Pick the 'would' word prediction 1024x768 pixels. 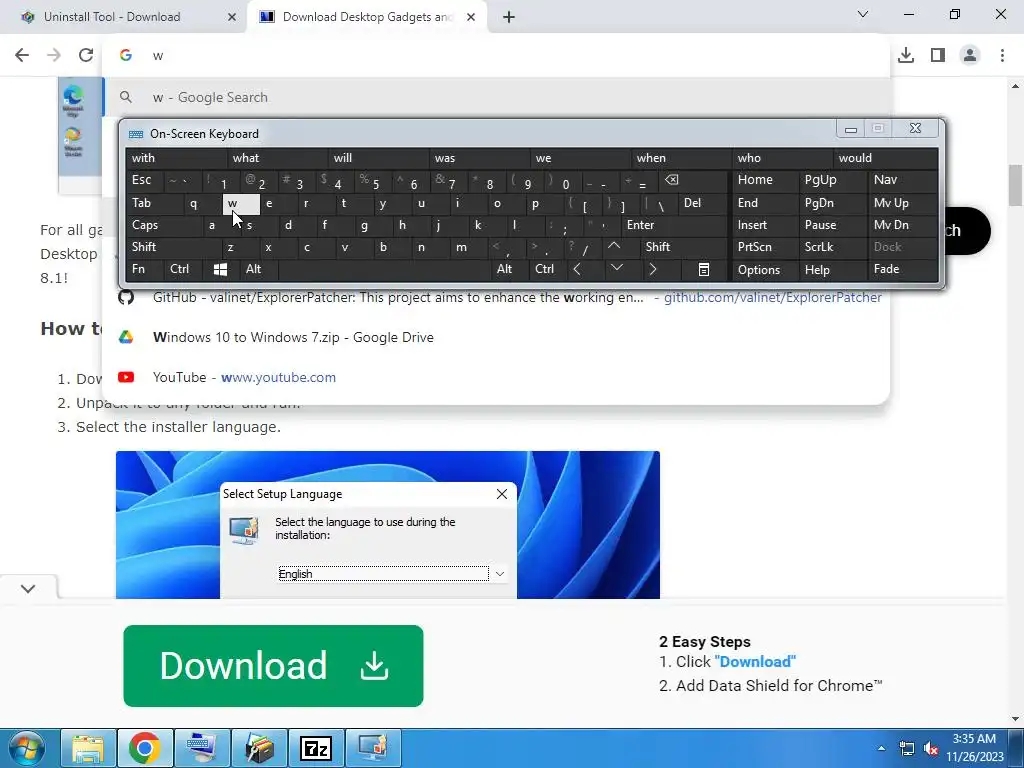pyautogui.click(x=886, y=158)
